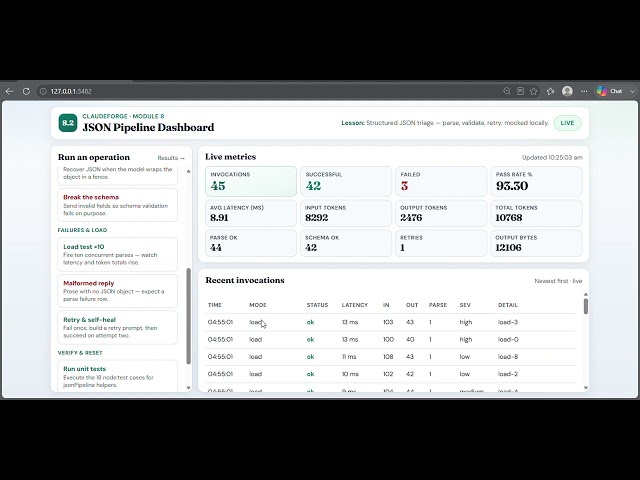The width and height of the screenshot is (640, 480).
Task: Click the JSON Pipeline Dashboard title
Action: [148, 127]
